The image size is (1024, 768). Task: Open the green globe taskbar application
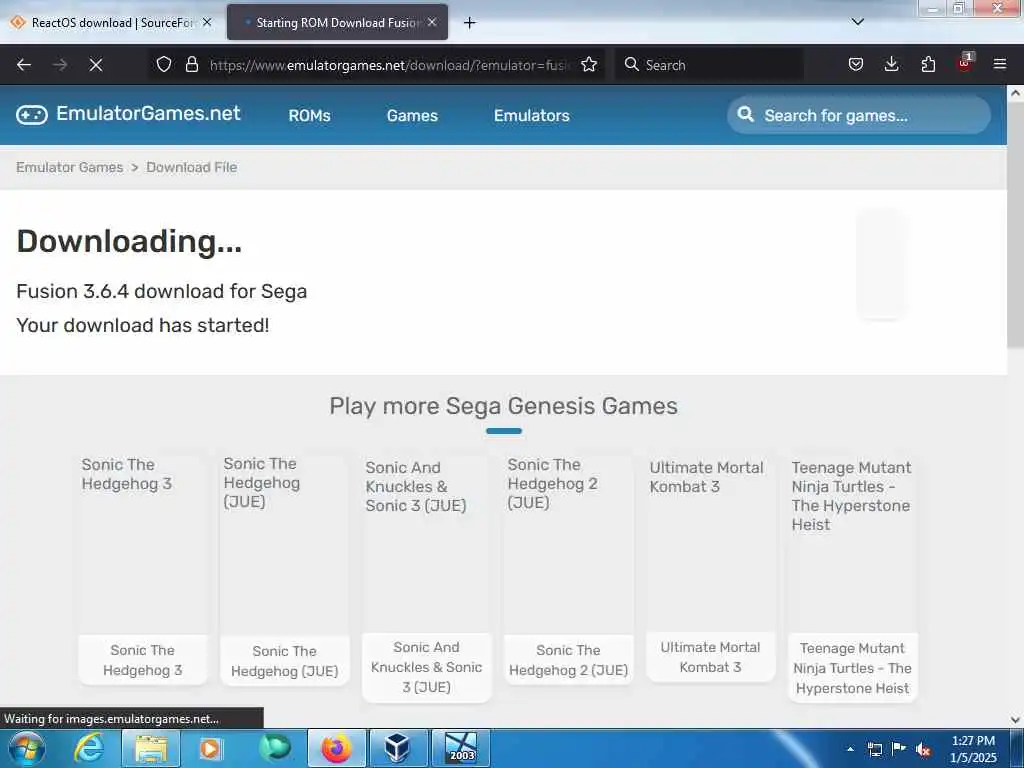(x=275, y=748)
